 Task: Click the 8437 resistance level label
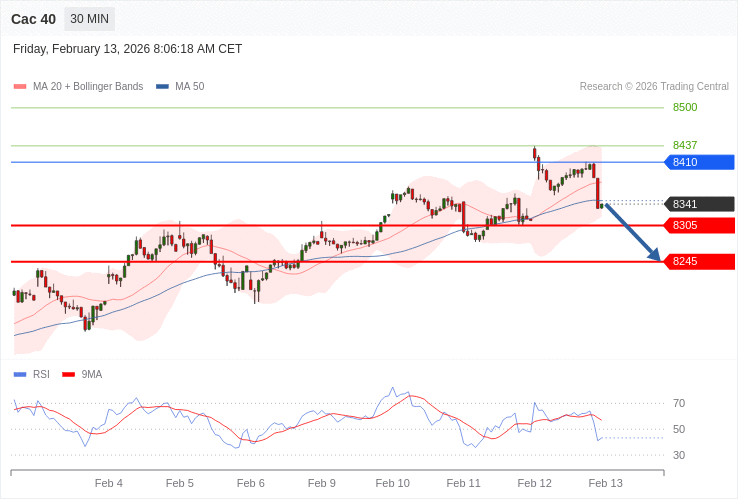[x=685, y=145]
